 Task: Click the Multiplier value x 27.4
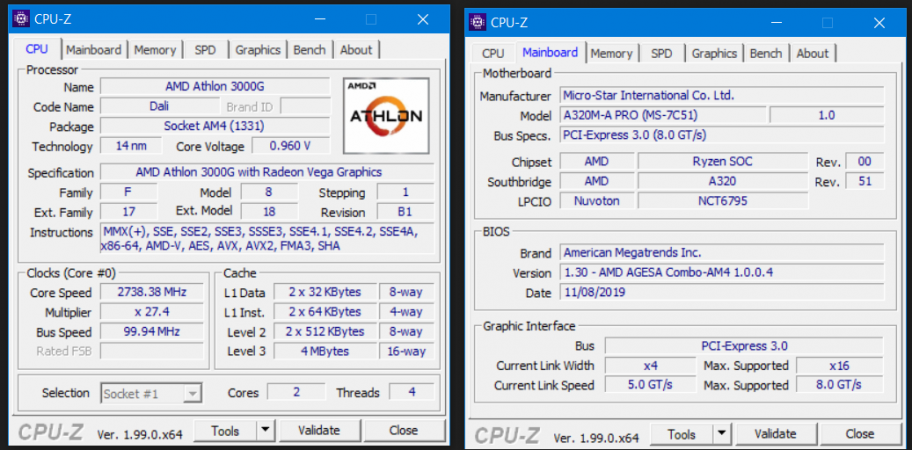(x=152, y=312)
